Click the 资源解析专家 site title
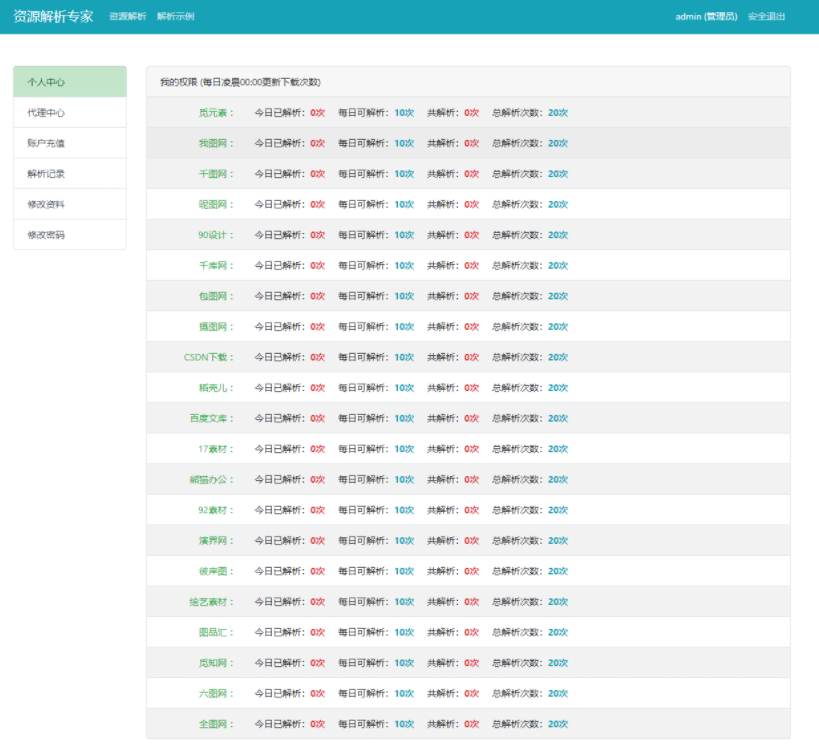The image size is (819, 756). [53, 16]
